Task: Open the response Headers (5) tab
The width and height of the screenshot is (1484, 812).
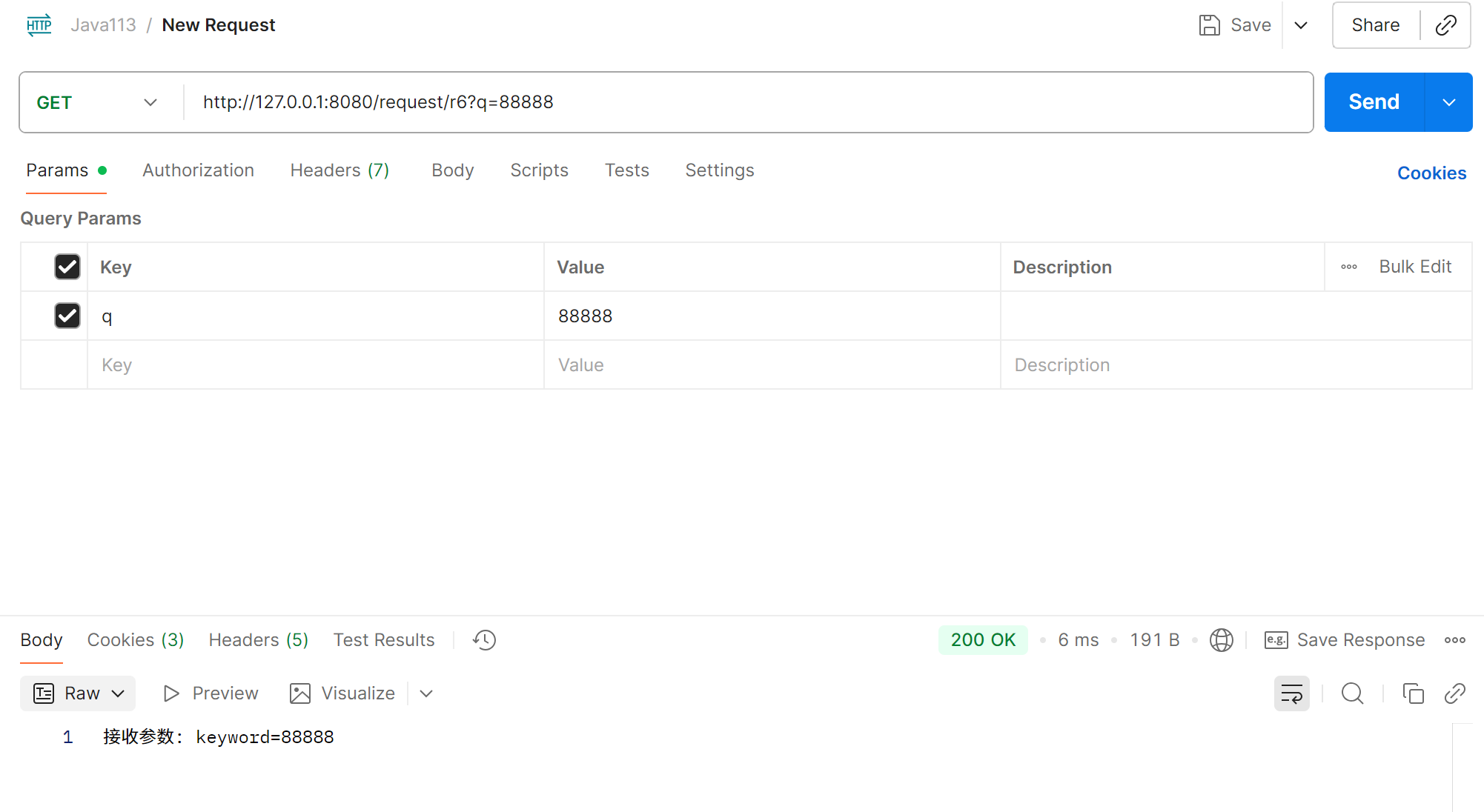Action: click(x=258, y=640)
